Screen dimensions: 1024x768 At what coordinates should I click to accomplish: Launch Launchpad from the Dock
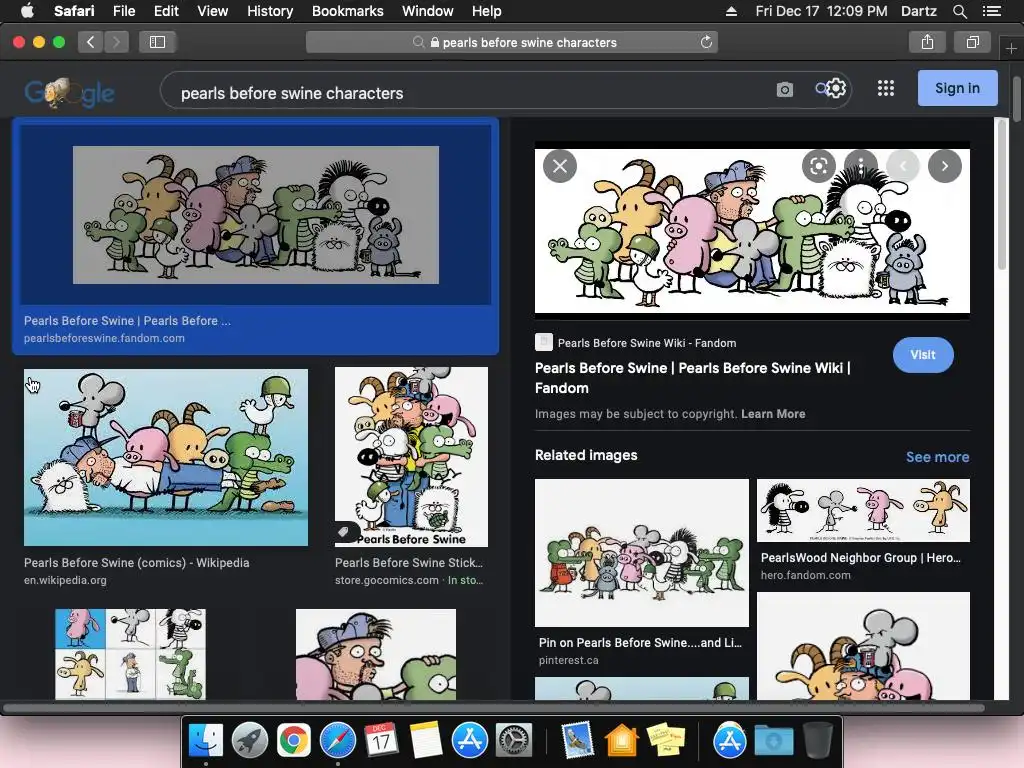pos(249,741)
